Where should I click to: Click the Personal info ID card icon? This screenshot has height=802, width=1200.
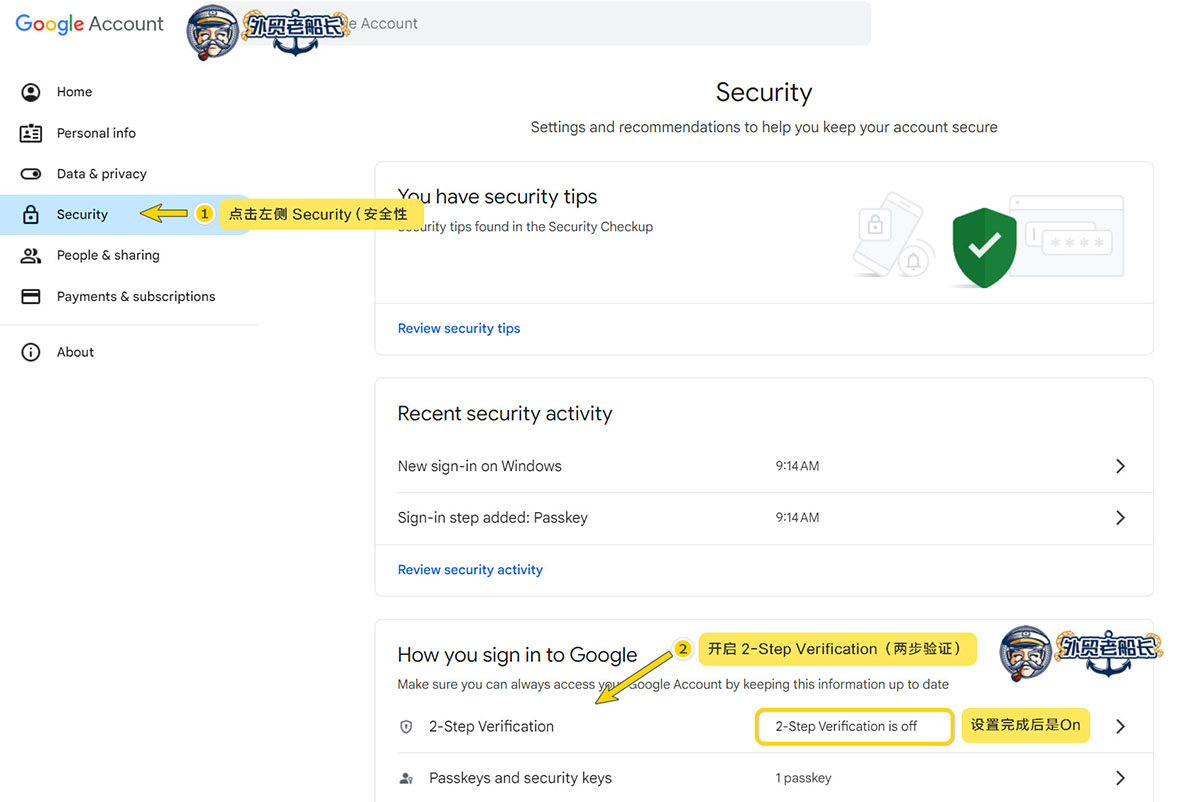pos(31,133)
